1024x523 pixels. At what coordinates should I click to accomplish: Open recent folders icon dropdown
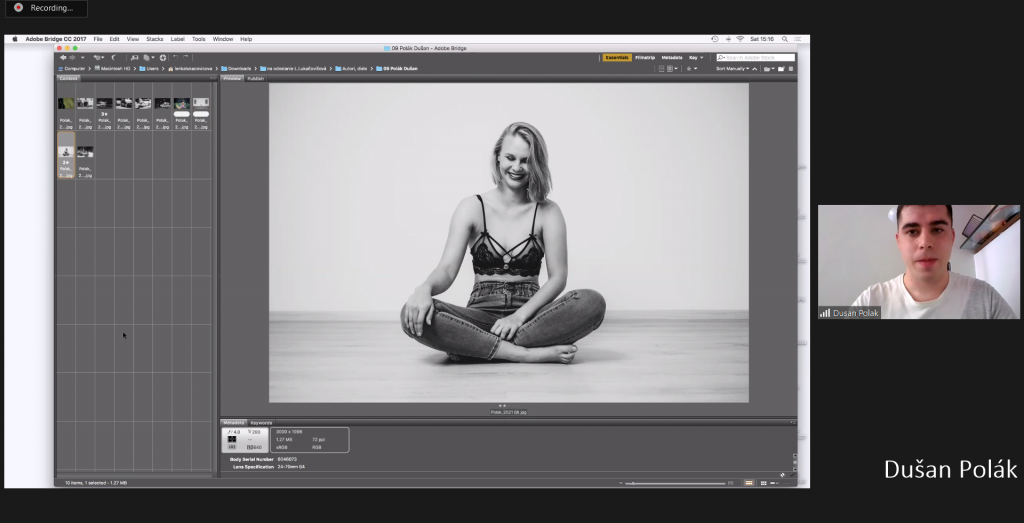(769, 69)
